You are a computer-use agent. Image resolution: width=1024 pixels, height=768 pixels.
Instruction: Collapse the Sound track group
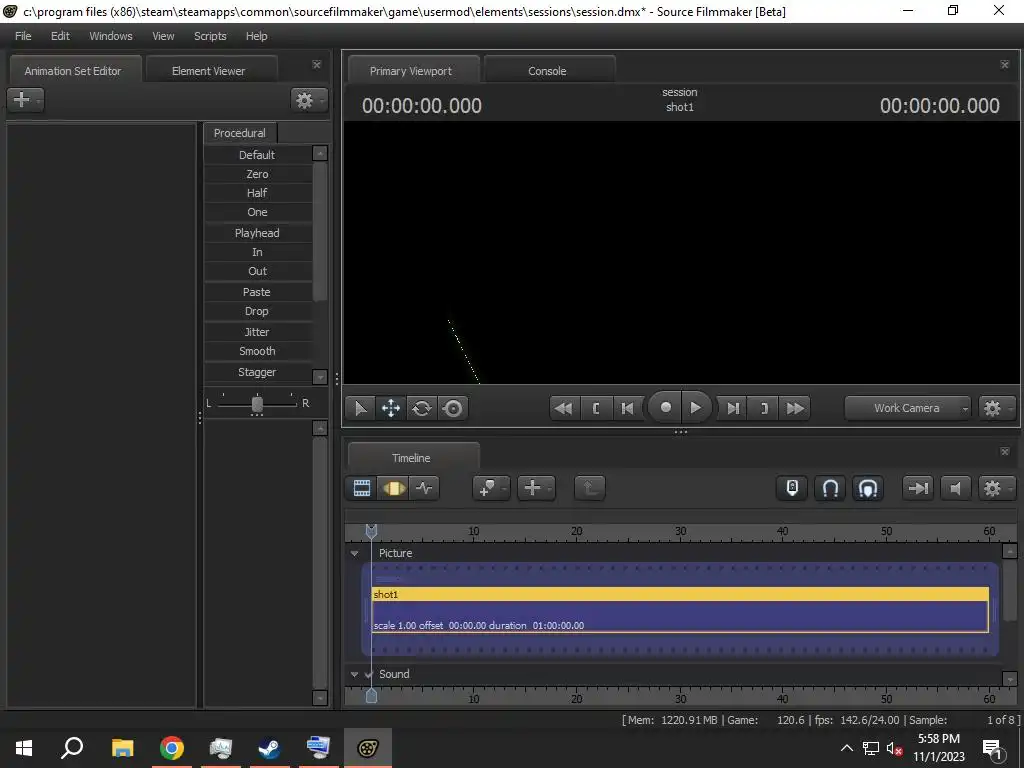coord(355,674)
